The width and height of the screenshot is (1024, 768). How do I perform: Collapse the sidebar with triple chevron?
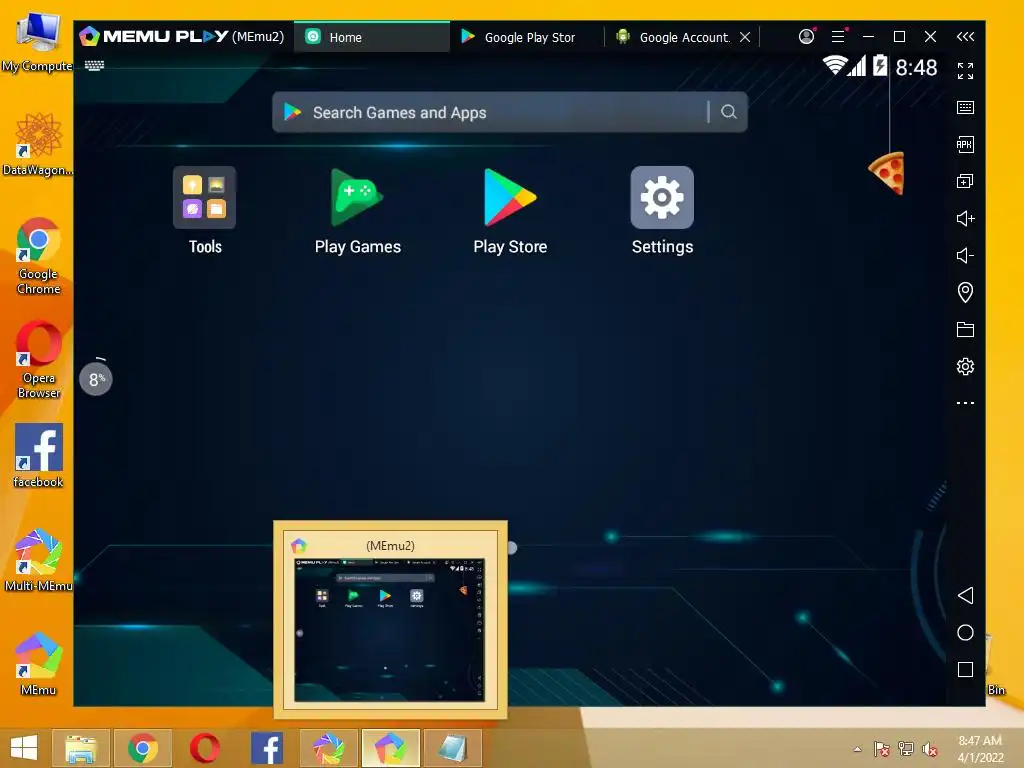pyautogui.click(x=965, y=37)
